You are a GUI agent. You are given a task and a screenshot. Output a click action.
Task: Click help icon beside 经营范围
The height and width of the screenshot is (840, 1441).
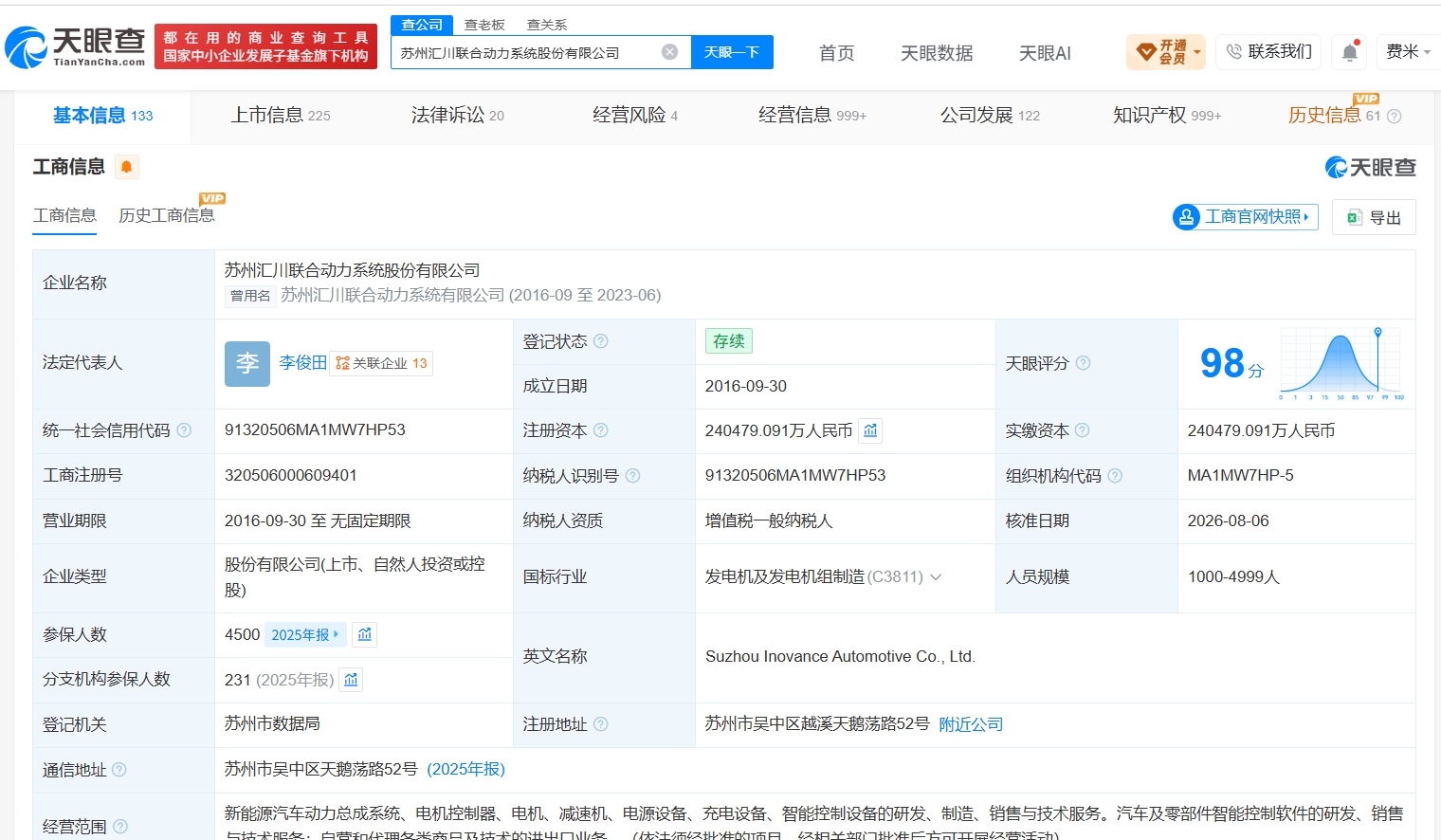point(120,827)
